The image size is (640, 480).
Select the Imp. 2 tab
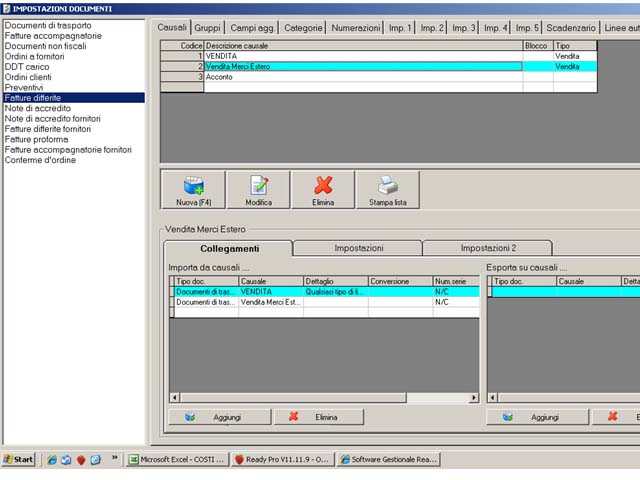432,28
